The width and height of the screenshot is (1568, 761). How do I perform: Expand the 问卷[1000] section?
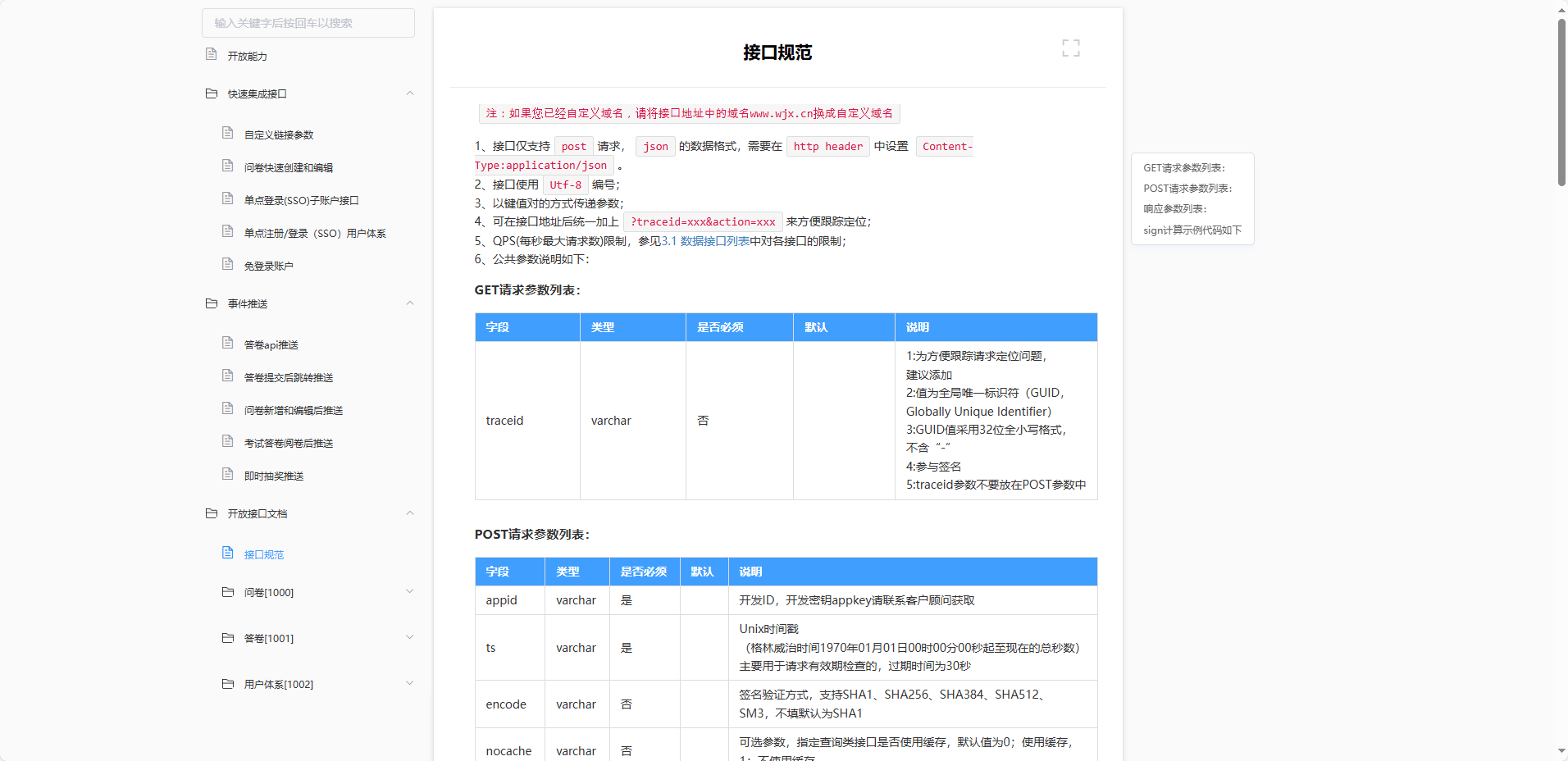(410, 590)
